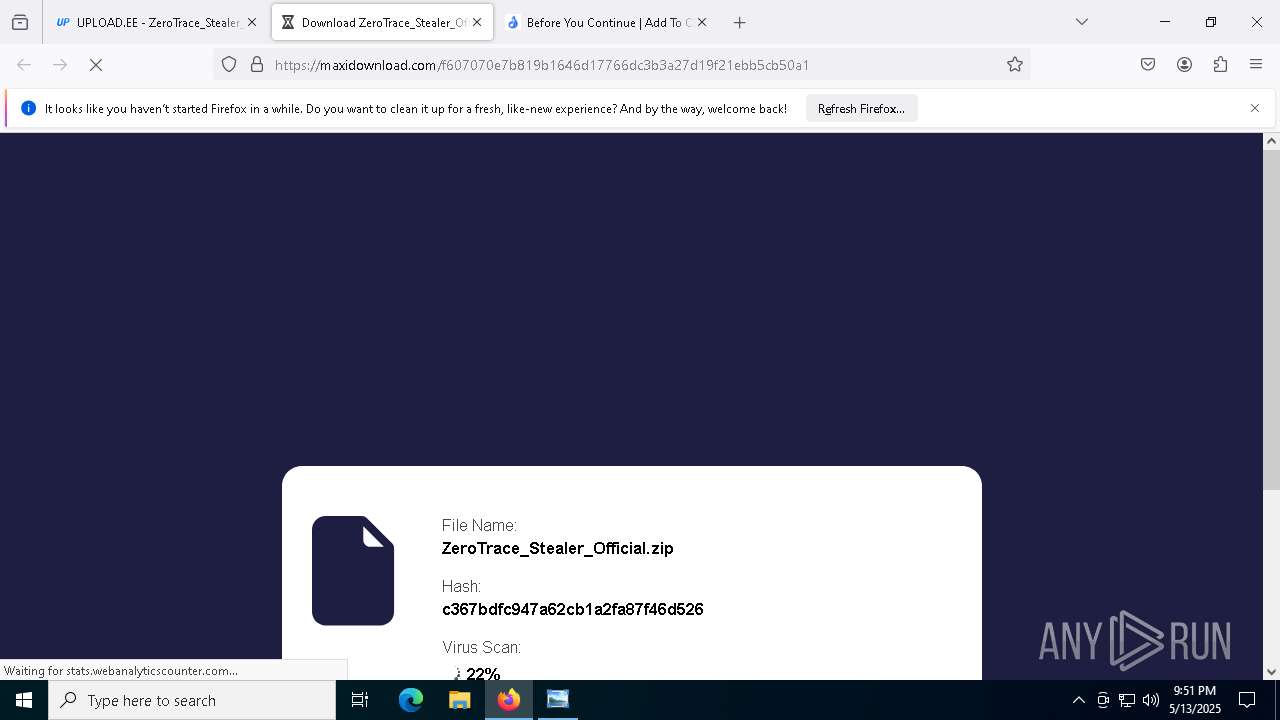Expand the list all tabs chevron
Image resolution: width=1280 pixels, height=720 pixels.
1081,22
